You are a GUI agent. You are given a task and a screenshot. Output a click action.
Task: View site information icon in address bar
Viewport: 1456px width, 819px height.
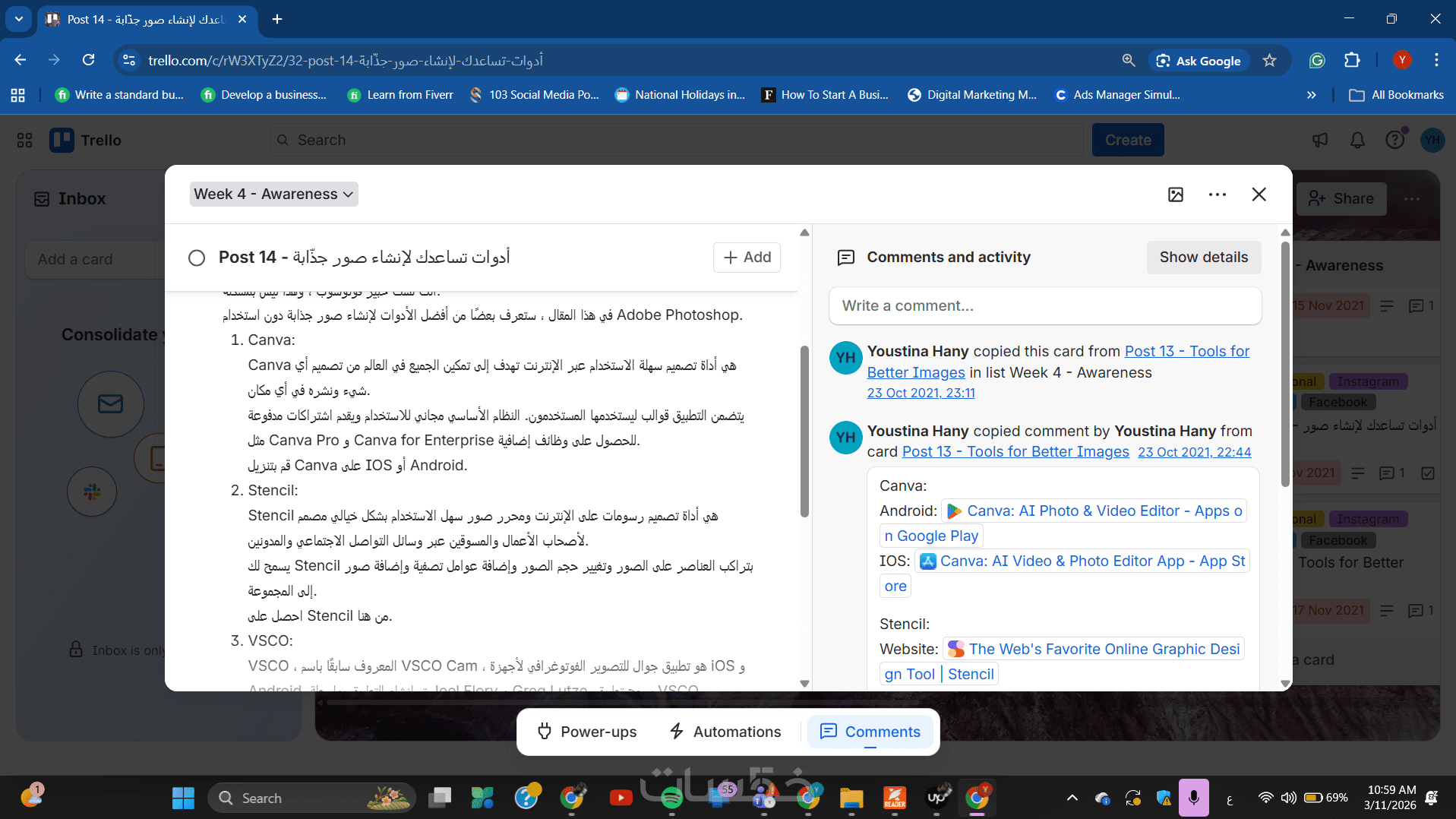coord(130,61)
